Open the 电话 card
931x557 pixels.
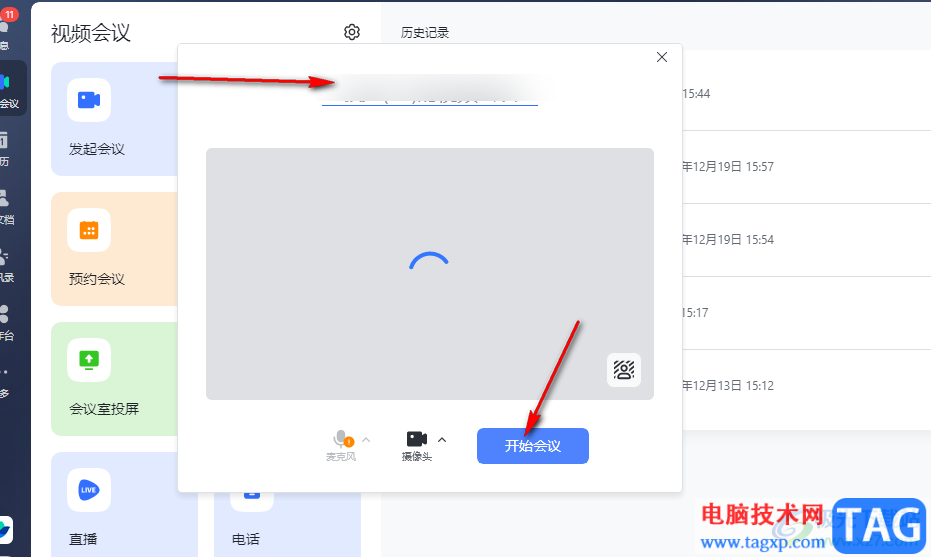287,524
